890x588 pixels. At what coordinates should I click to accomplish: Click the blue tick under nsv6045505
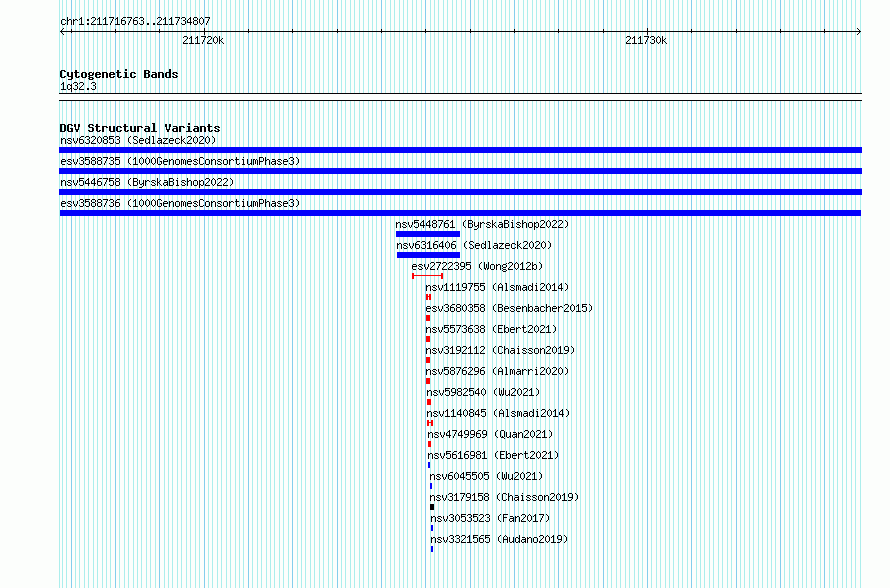[x=431, y=486]
